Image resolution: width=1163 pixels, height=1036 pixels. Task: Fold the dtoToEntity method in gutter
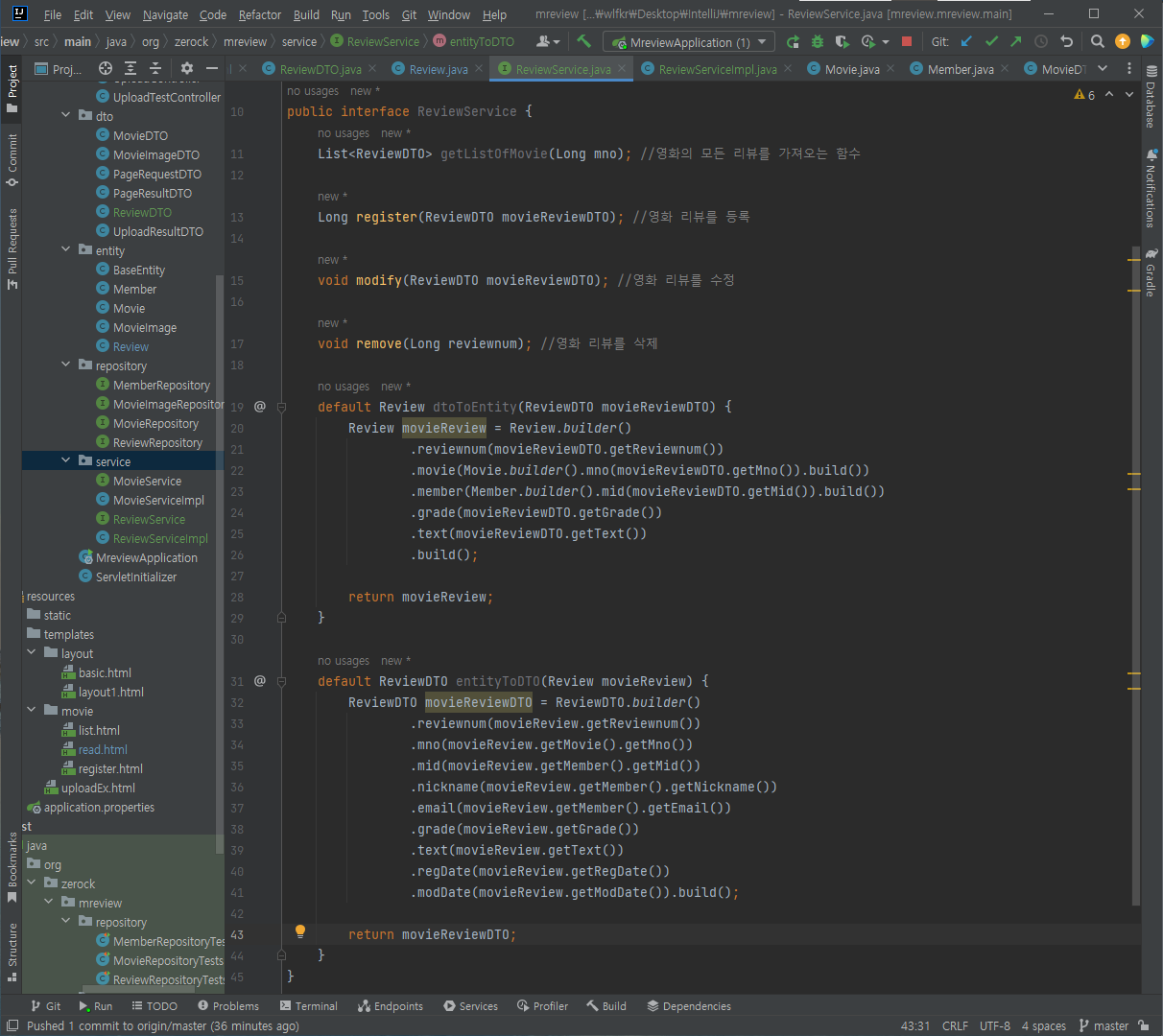(x=281, y=407)
